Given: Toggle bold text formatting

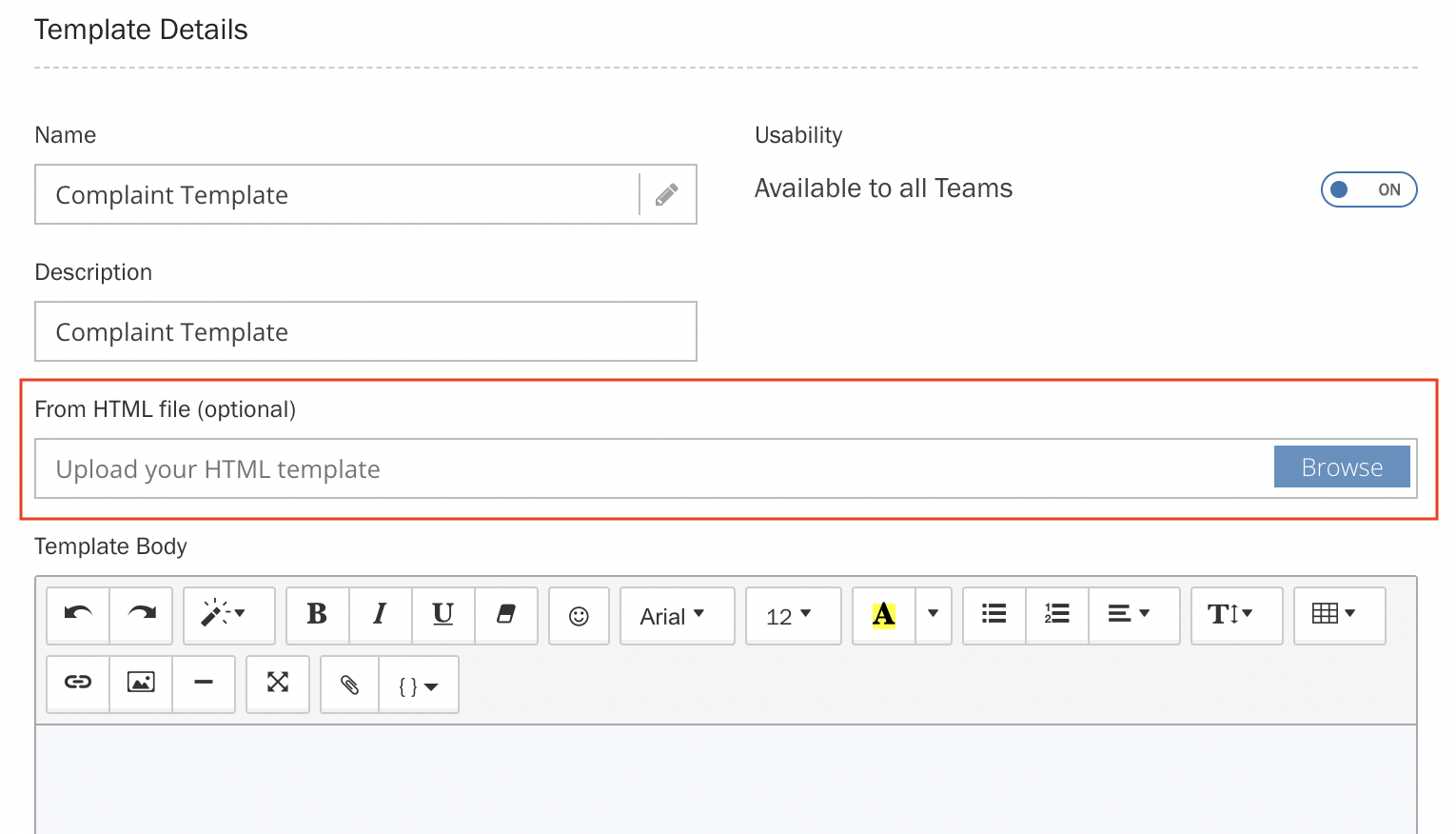Looking at the screenshot, I should (317, 615).
